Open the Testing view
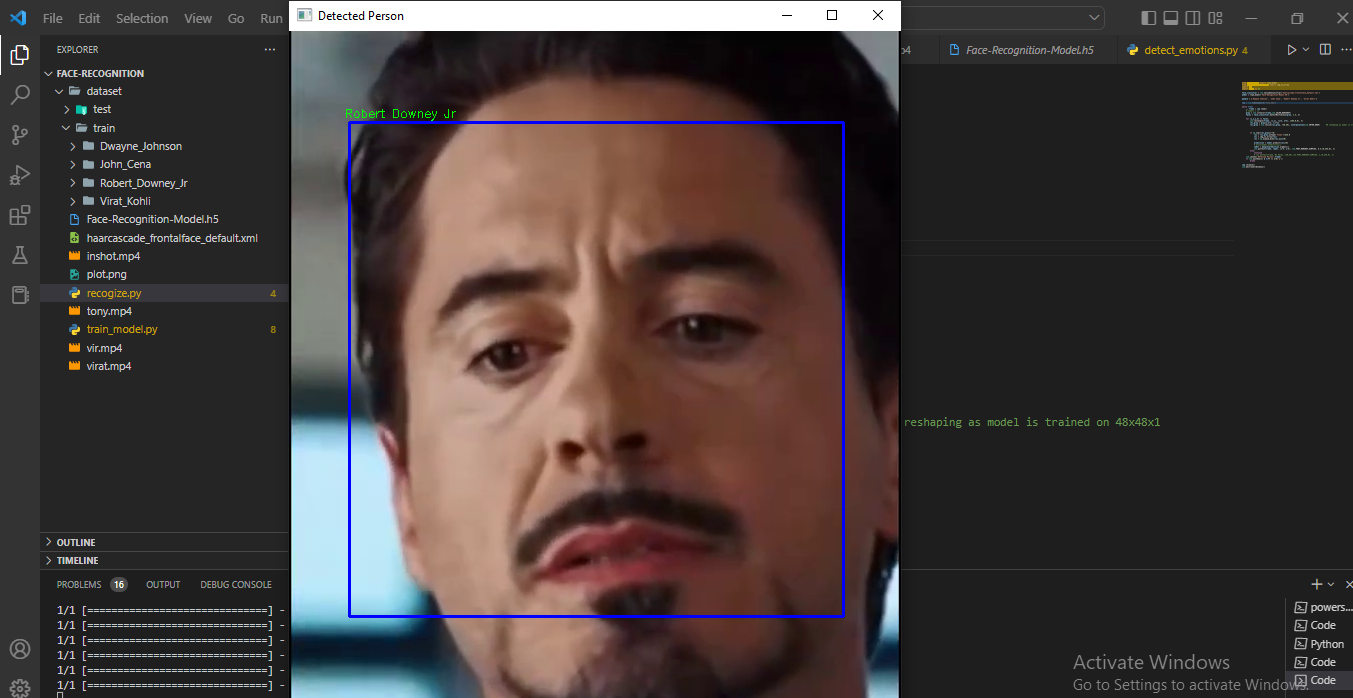 (20, 255)
